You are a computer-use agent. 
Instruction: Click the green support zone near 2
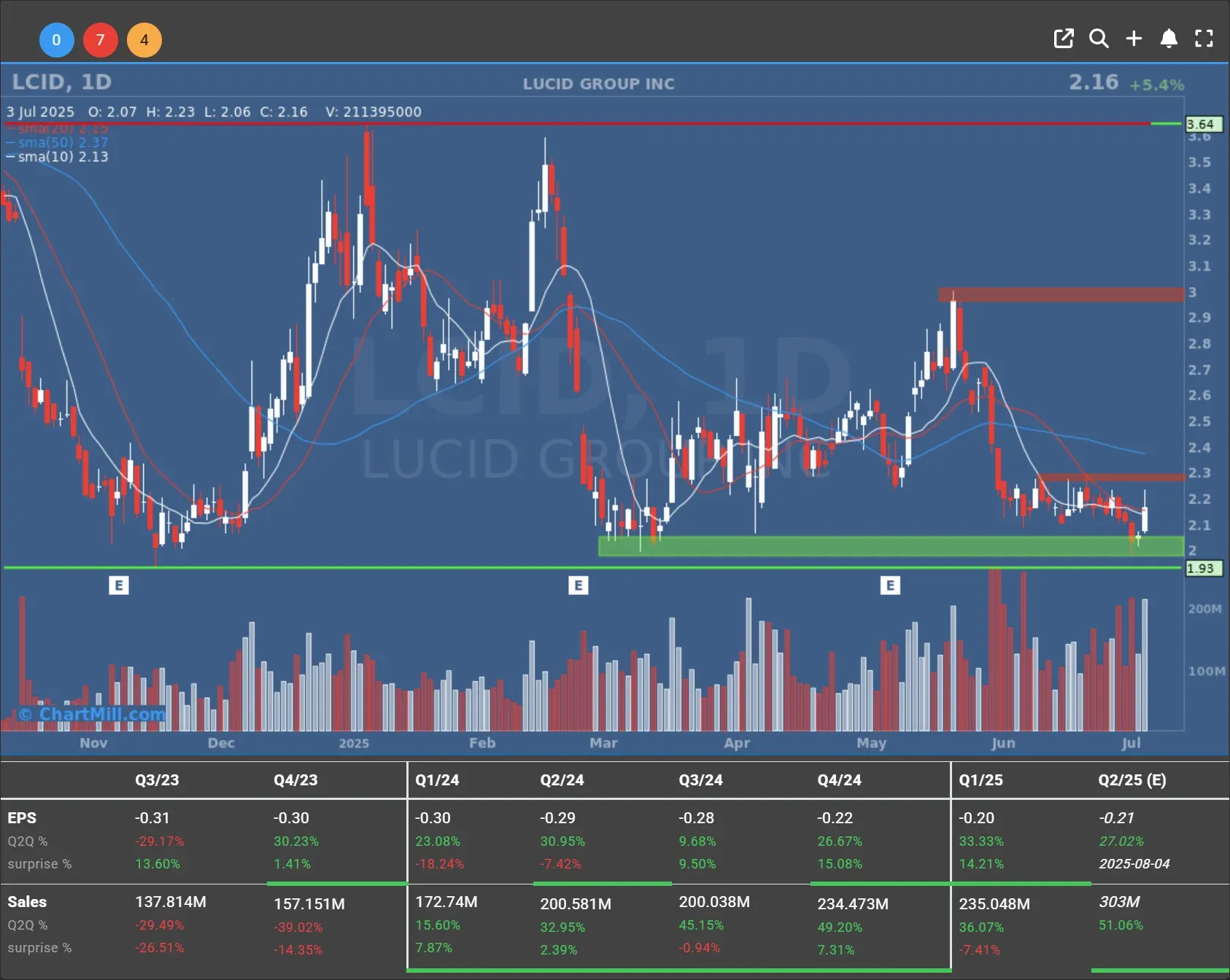(891, 546)
